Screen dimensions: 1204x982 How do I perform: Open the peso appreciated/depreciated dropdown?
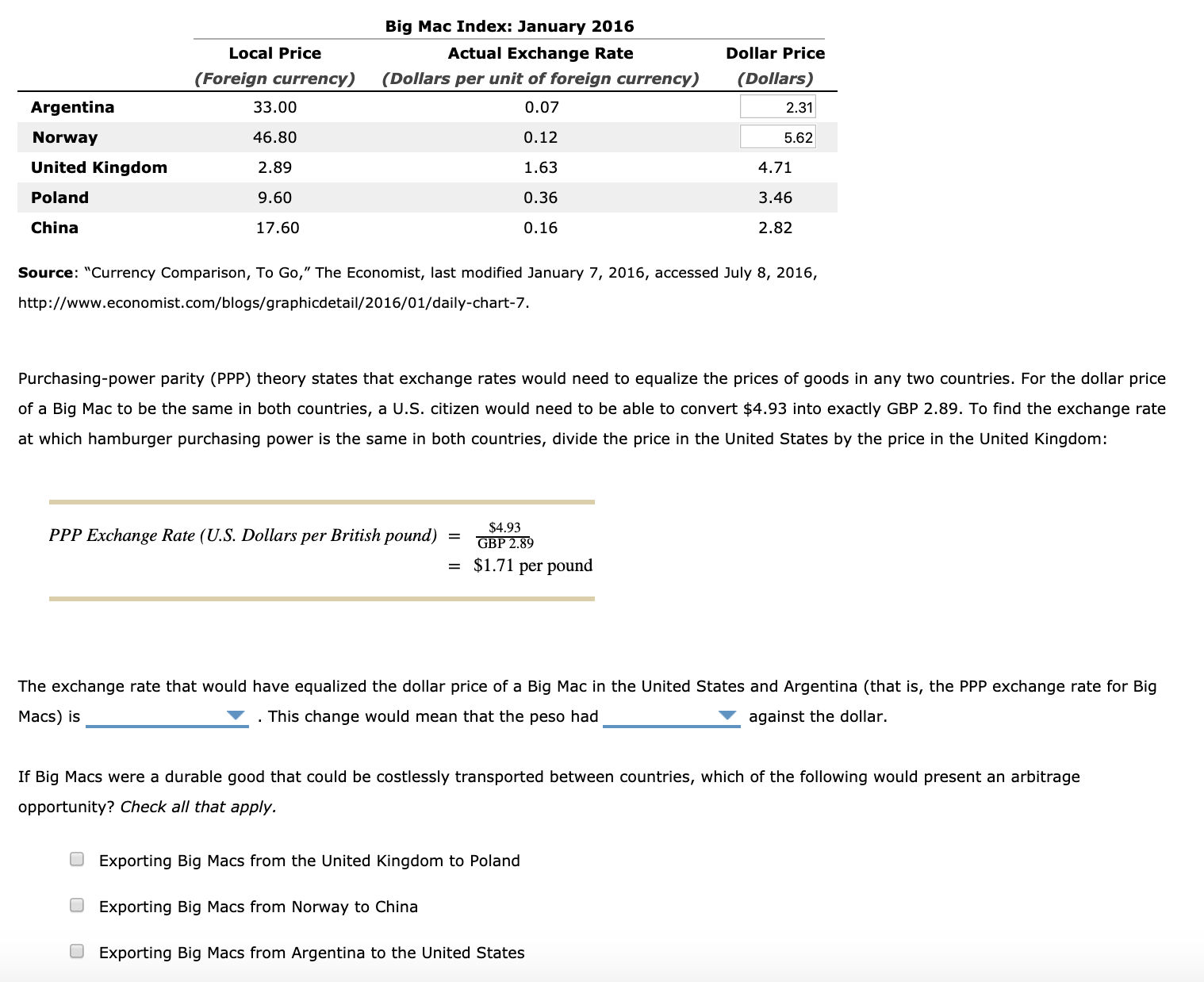pos(671,716)
